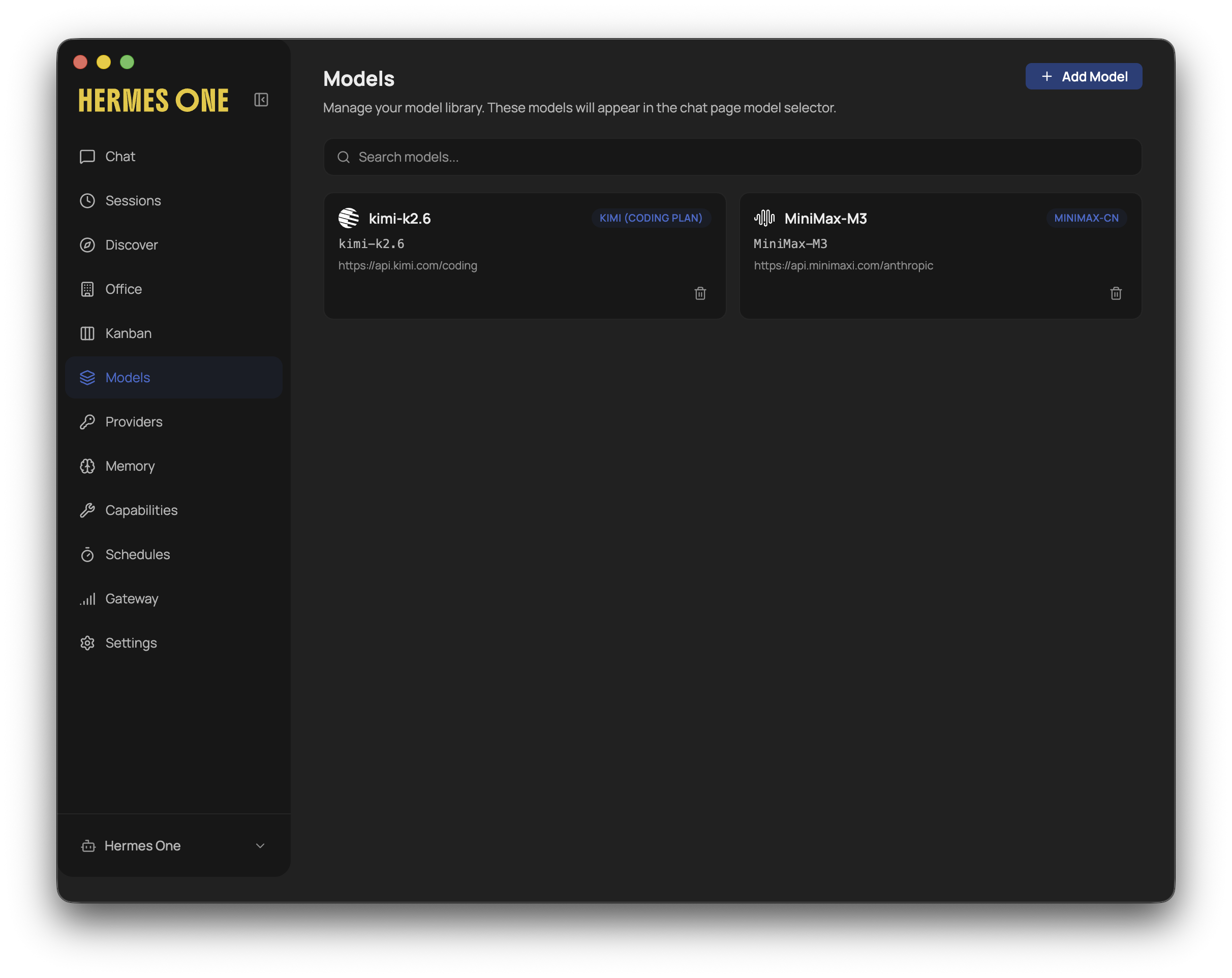Click the Schedules timer icon
Viewport: 1232px width, 978px height.
tap(87, 555)
